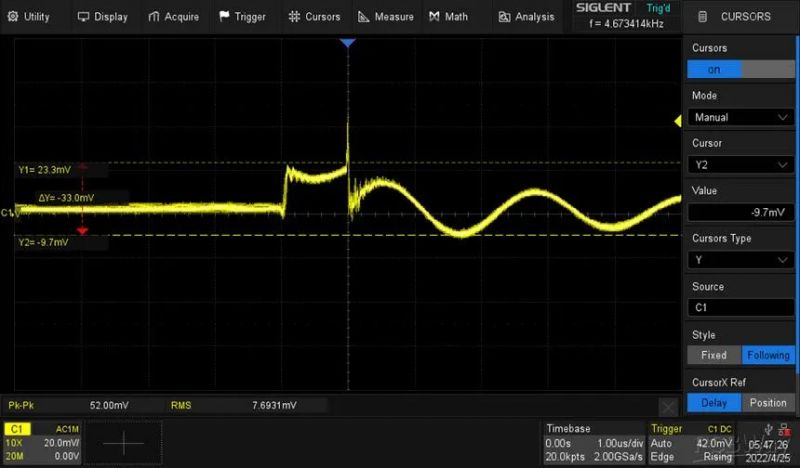Viewport: 800px width, 468px height.
Task: Click the Pk-Pk measurement label
Action: [21, 405]
